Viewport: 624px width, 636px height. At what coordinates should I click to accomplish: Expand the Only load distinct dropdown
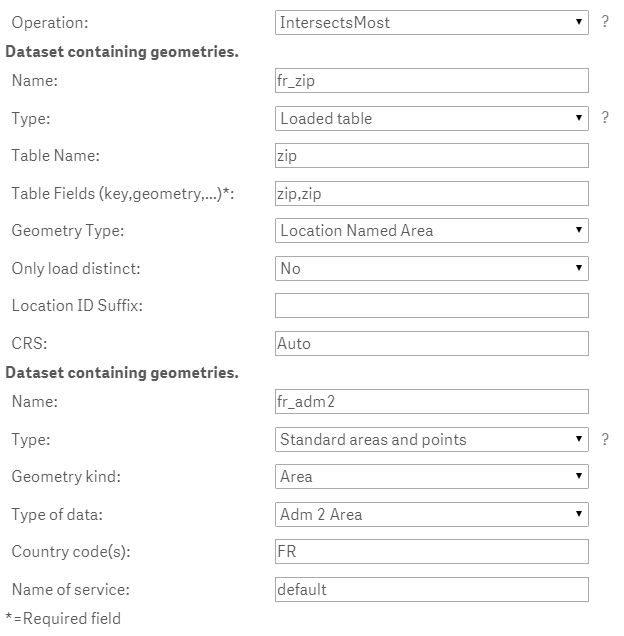point(432,268)
